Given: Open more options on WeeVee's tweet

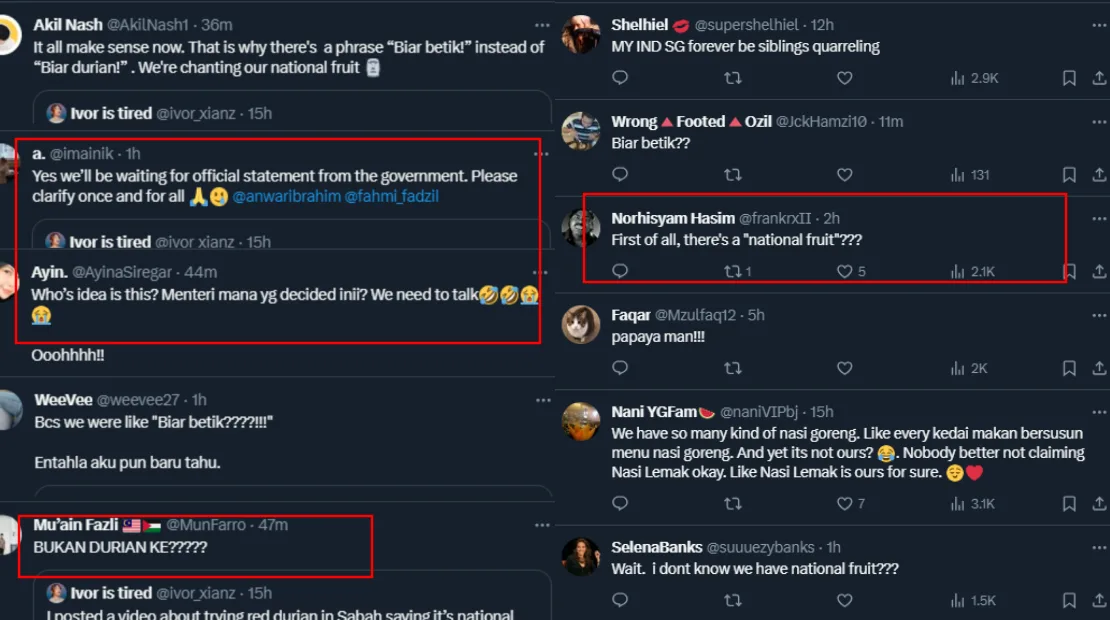Looking at the screenshot, I should [x=542, y=400].
